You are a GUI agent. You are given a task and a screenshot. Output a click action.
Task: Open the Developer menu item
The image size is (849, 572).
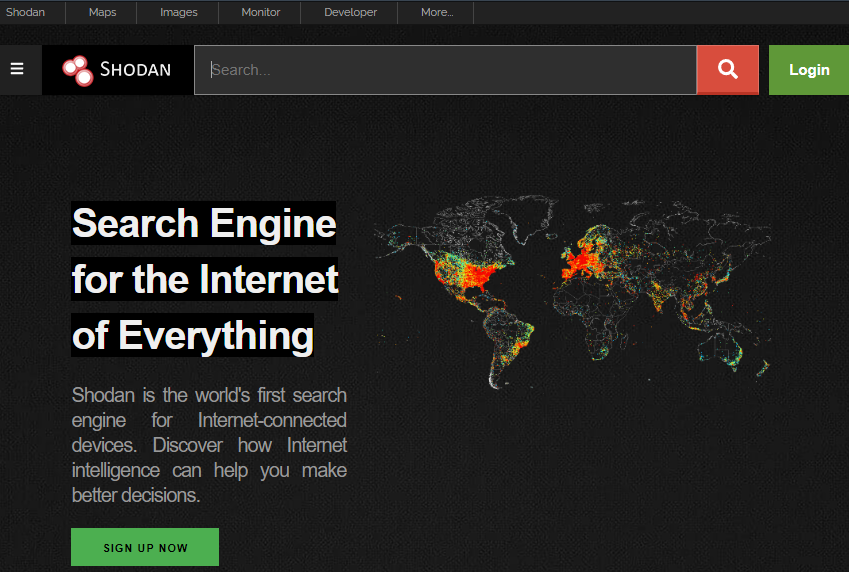[350, 12]
